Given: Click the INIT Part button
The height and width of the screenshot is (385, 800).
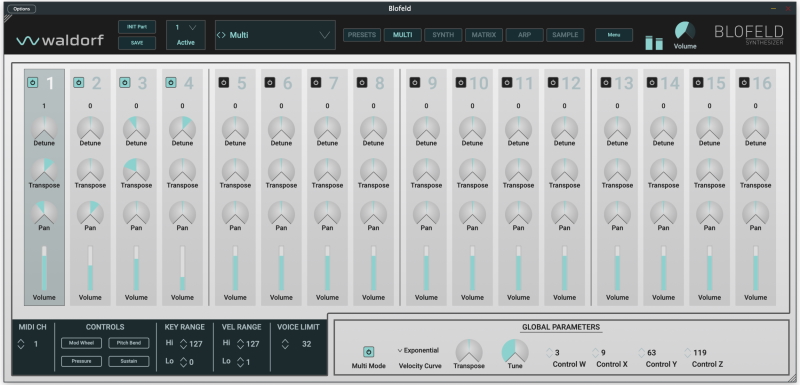Looking at the screenshot, I should (x=137, y=27).
